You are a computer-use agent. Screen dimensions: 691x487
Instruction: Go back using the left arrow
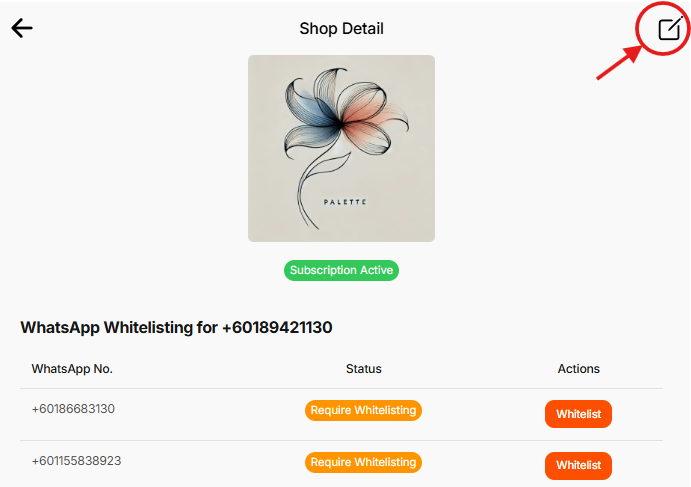pos(22,28)
